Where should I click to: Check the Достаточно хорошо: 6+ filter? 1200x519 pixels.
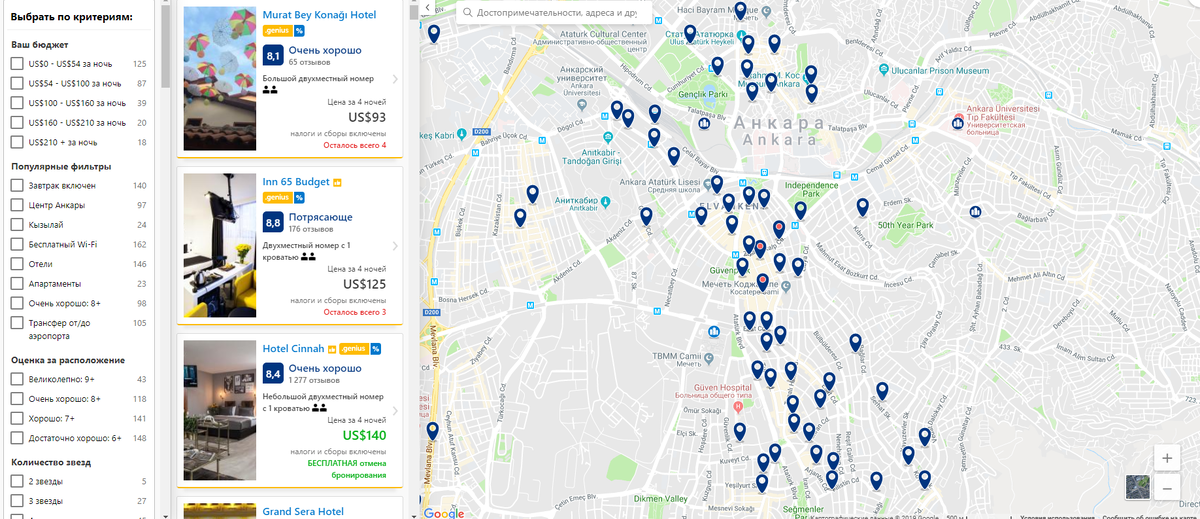[17, 438]
